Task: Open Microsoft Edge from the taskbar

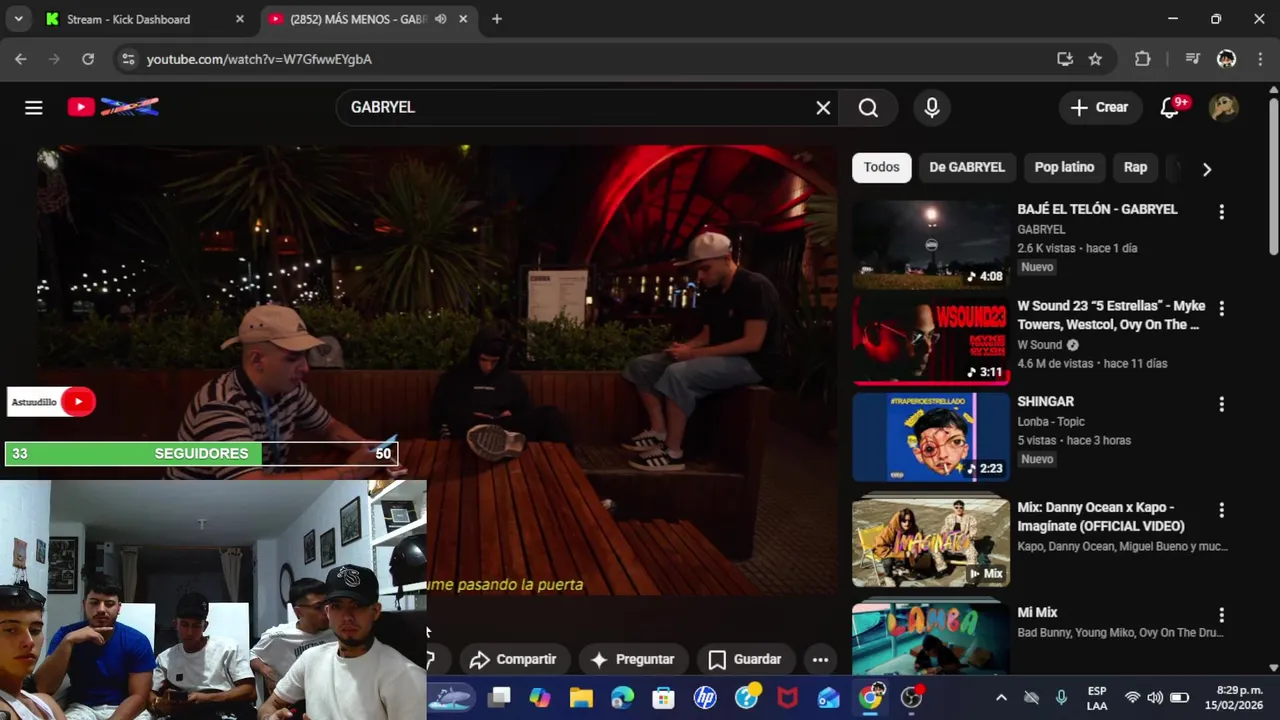Action: coord(622,697)
